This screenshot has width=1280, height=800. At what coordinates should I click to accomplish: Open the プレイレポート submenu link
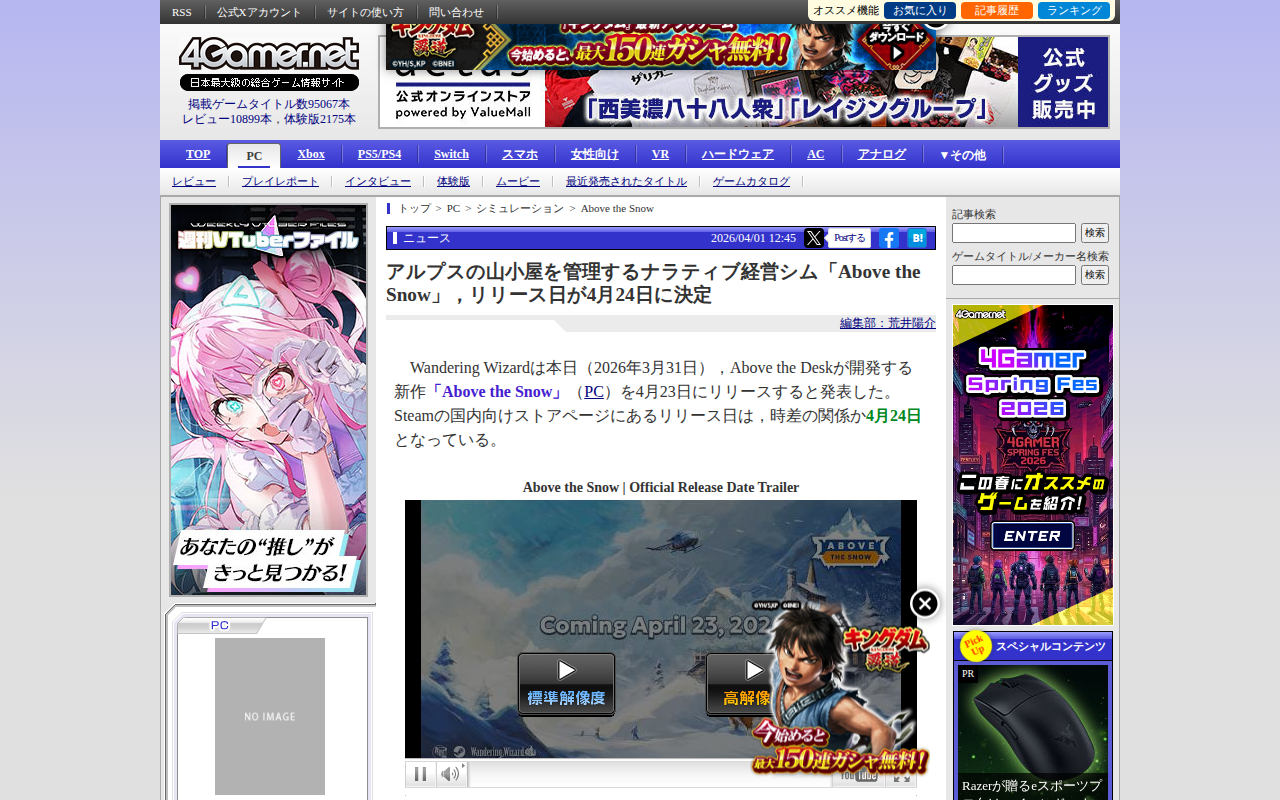click(x=280, y=181)
